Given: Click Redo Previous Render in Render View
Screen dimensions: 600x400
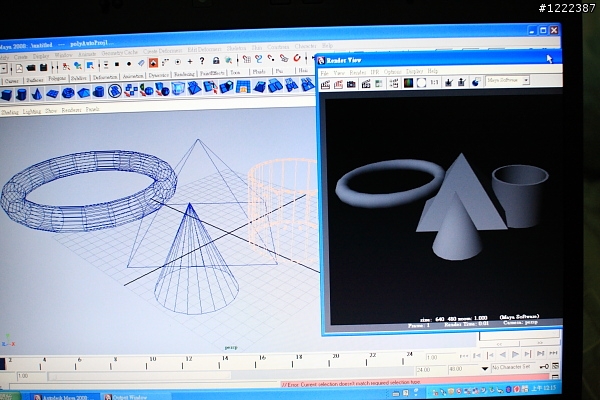Looking at the screenshot, I should click(x=325, y=84).
